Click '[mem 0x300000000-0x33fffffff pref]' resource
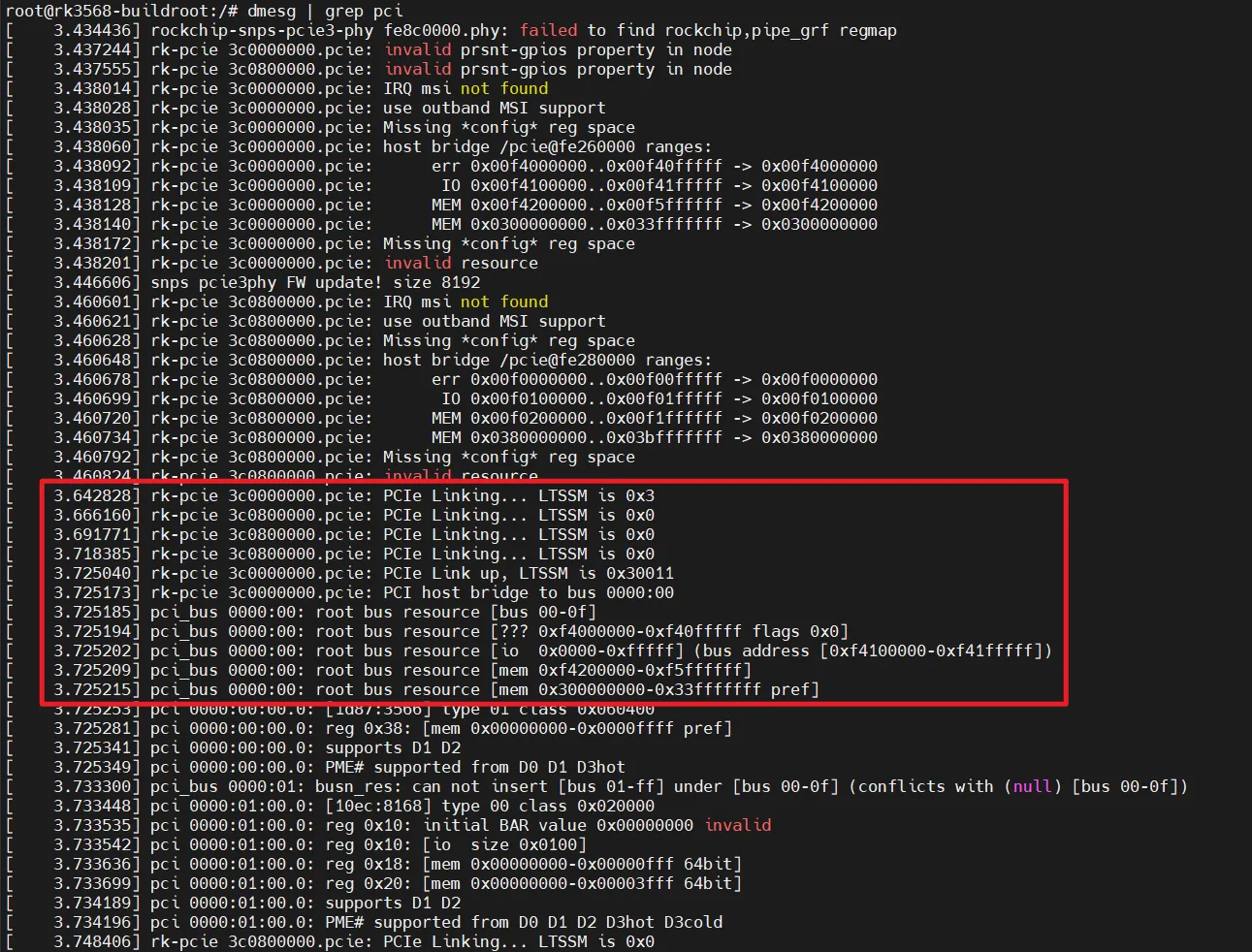 point(655,689)
